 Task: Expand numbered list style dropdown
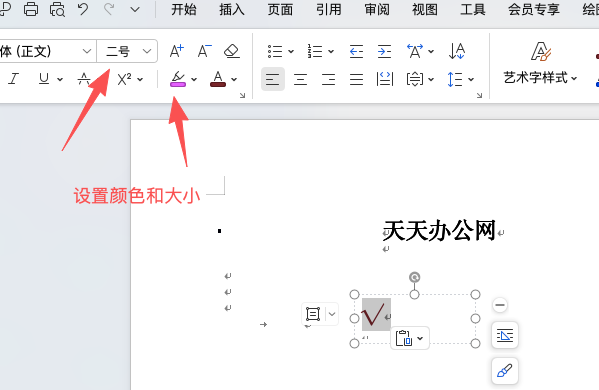click(331, 51)
